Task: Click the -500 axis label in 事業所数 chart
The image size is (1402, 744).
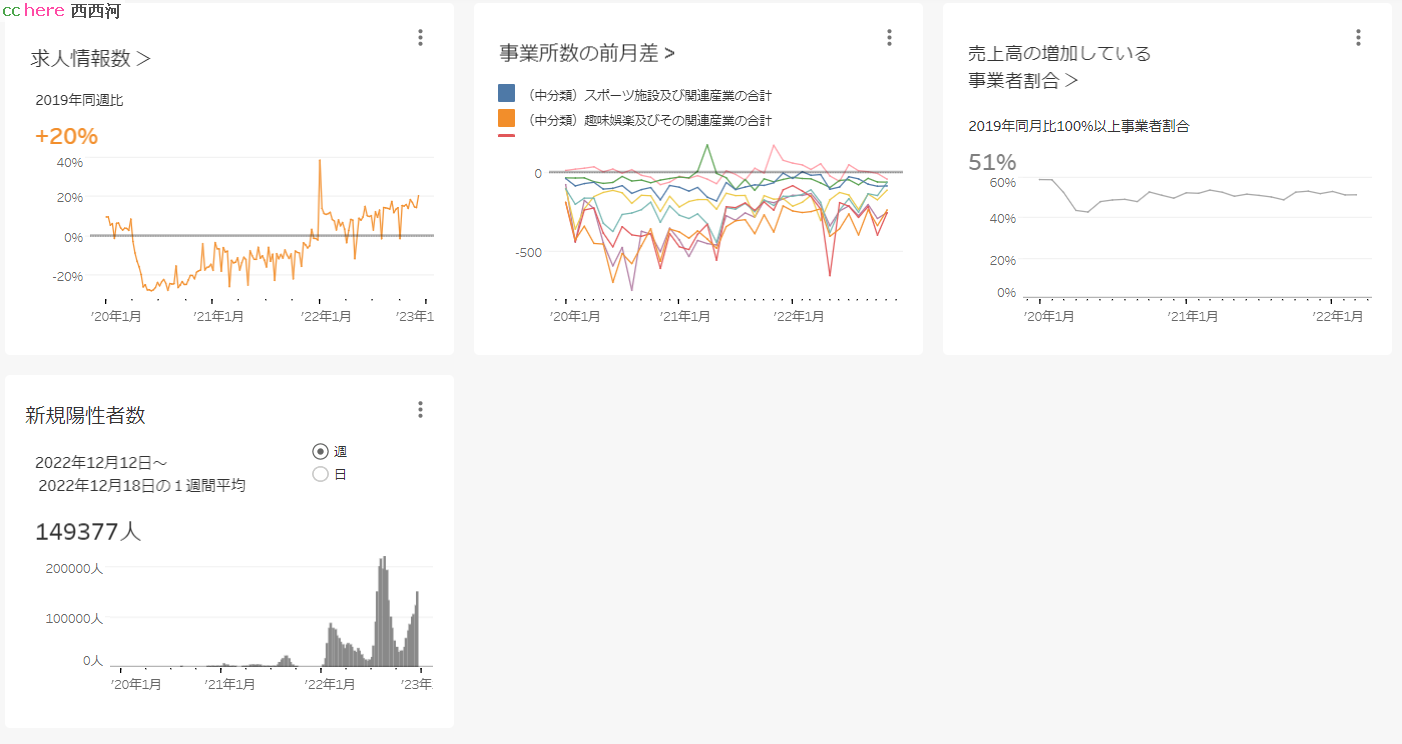Action: [x=528, y=252]
